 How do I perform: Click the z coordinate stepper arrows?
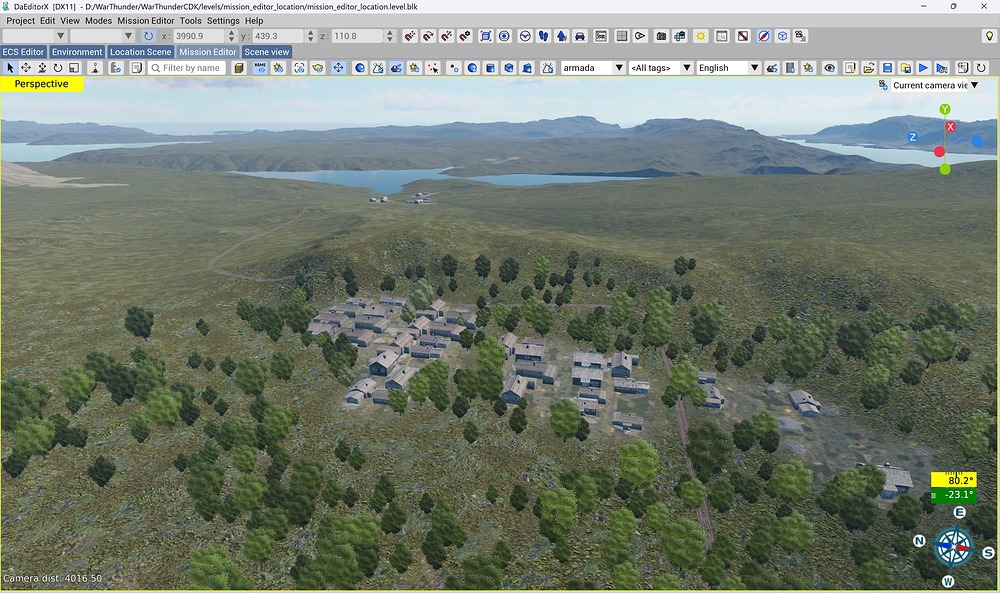pos(390,36)
